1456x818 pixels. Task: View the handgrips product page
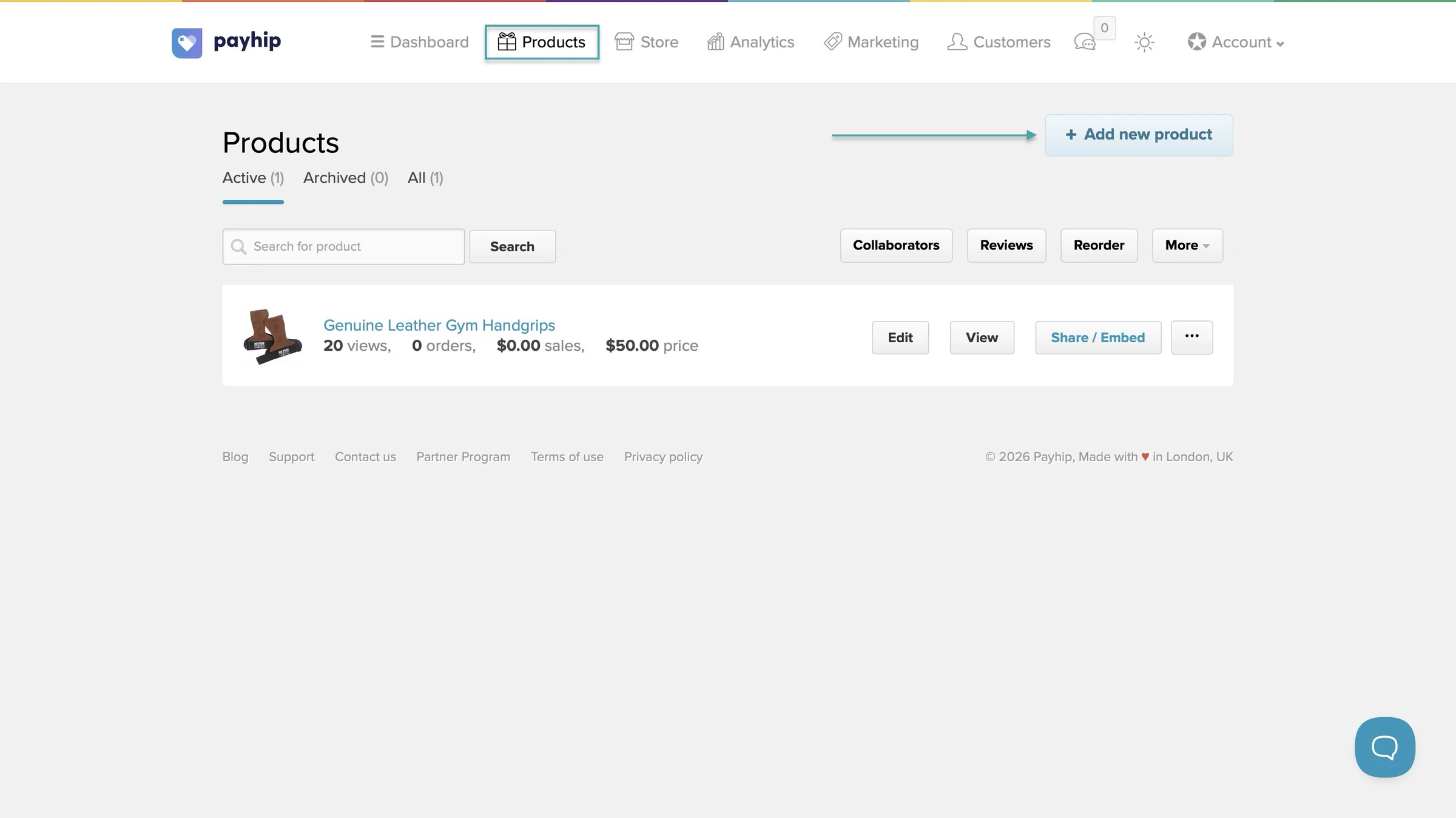click(982, 337)
